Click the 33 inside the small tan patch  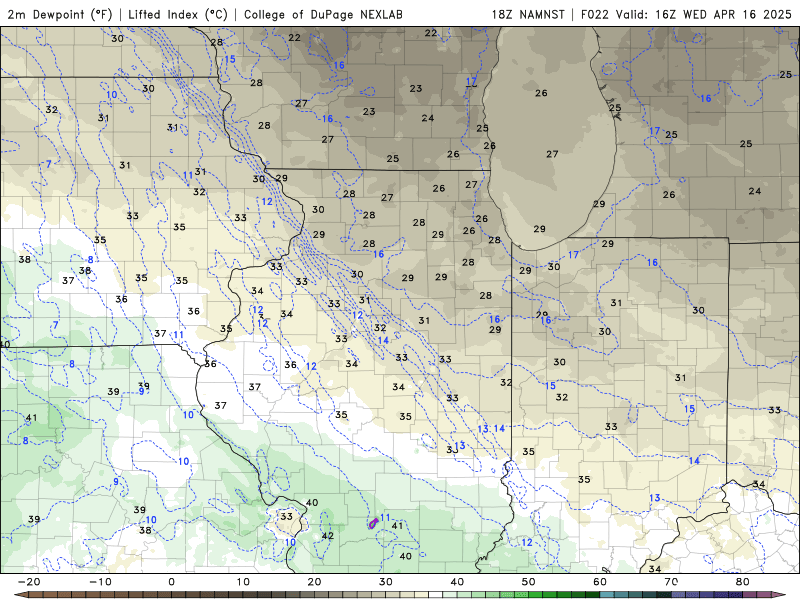[287, 516]
